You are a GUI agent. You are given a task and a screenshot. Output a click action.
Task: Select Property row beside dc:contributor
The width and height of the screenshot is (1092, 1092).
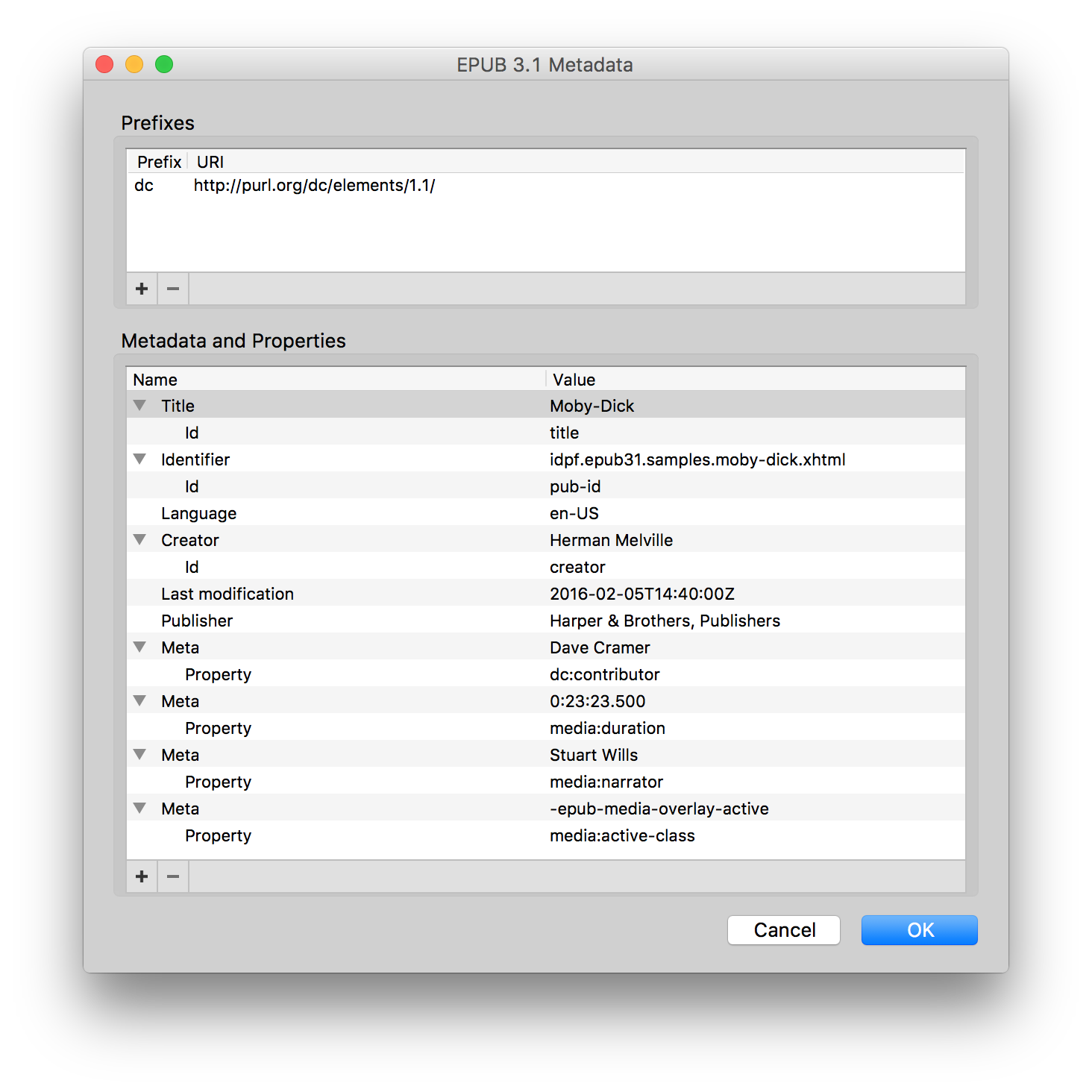pyautogui.click(x=546, y=674)
